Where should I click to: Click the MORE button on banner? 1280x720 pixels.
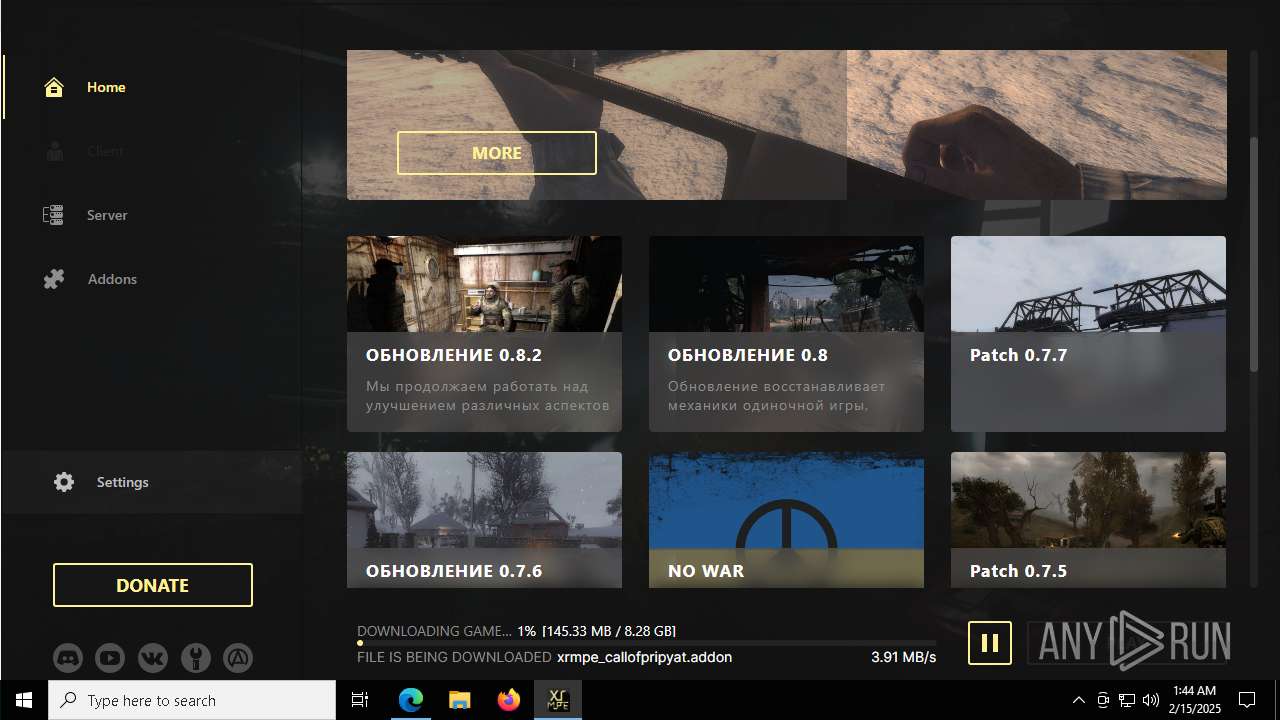(497, 153)
